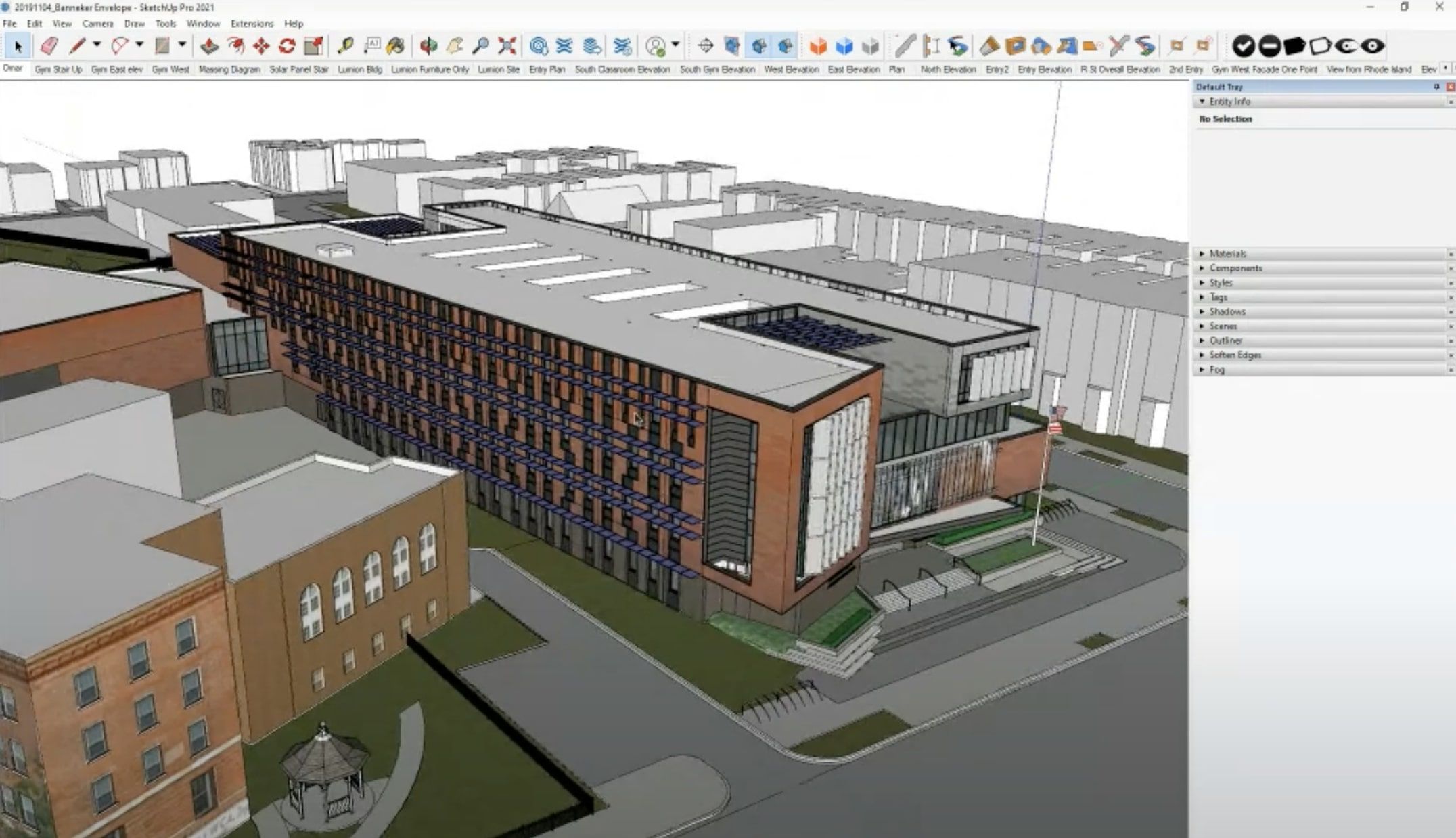Image resolution: width=1456 pixels, height=838 pixels.
Task: Toggle the black minus circle icon
Action: [1269, 46]
